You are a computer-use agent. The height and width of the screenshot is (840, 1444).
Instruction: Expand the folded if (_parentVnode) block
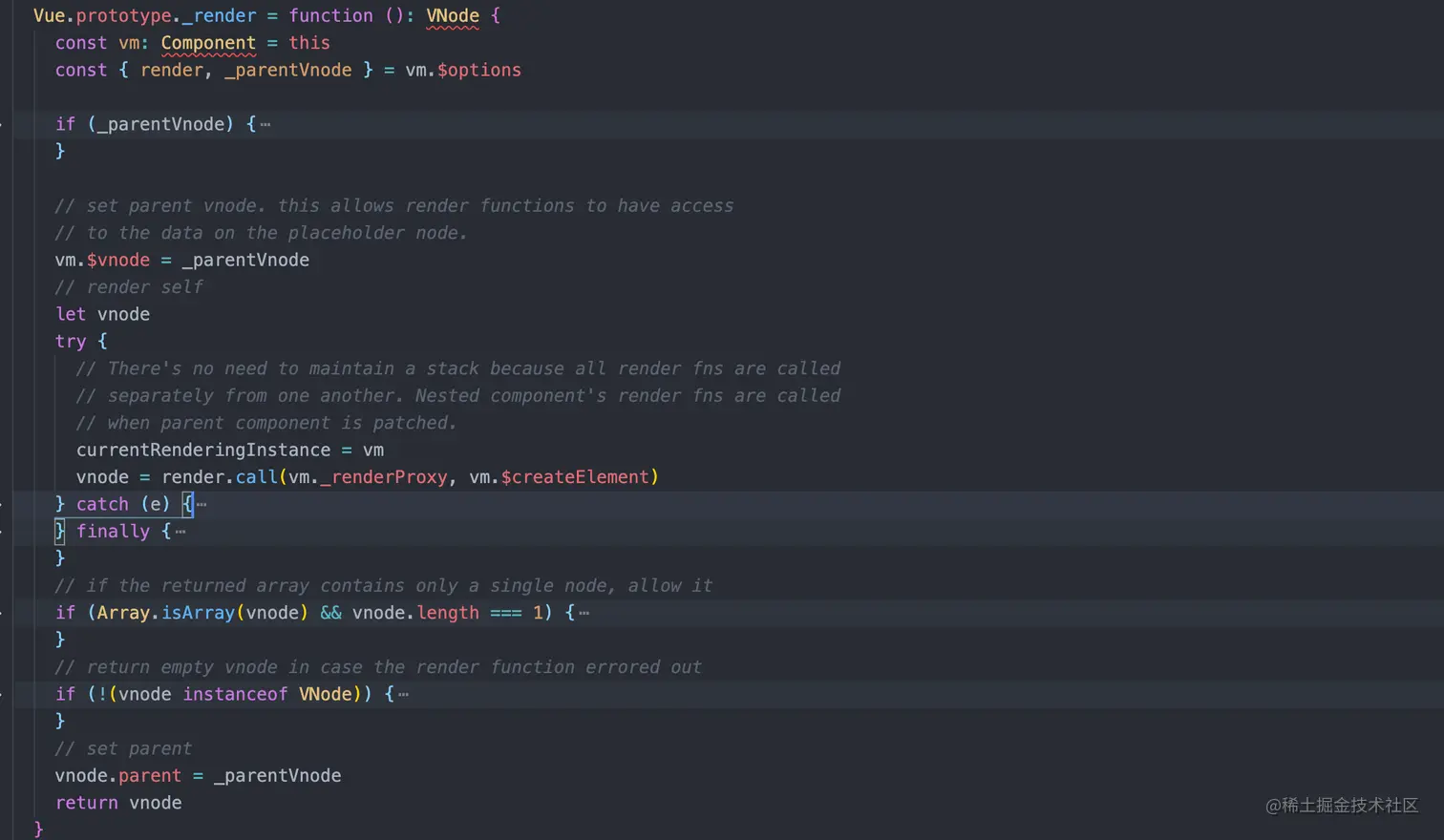pyautogui.click(x=265, y=124)
